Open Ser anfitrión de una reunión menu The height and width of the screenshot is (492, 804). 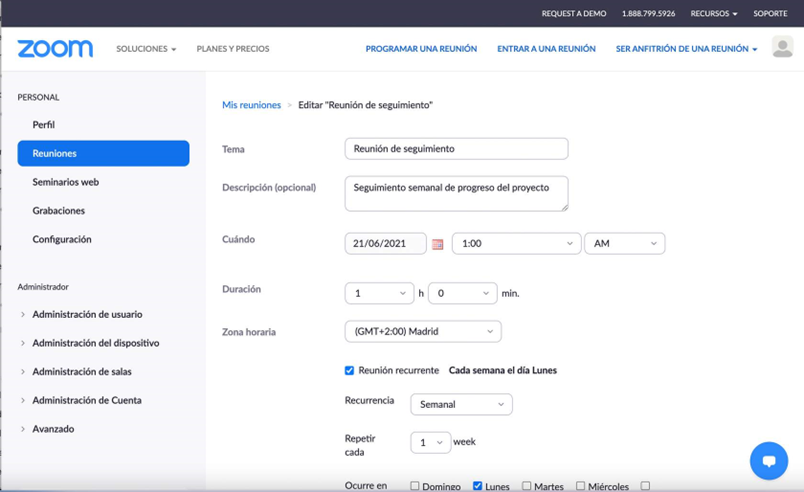click(x=686, y=49)
